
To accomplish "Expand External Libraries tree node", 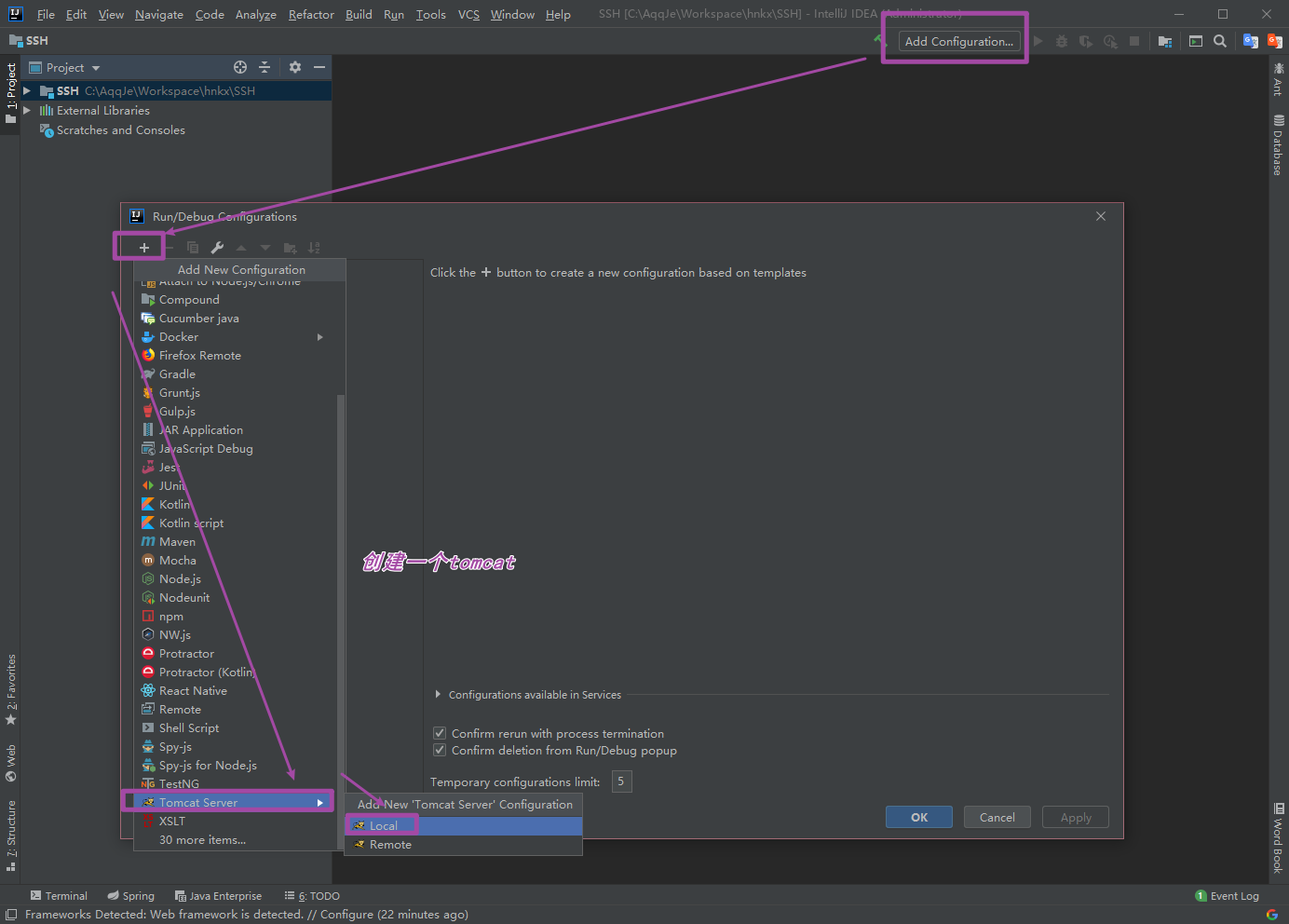I will pos(27,110).
